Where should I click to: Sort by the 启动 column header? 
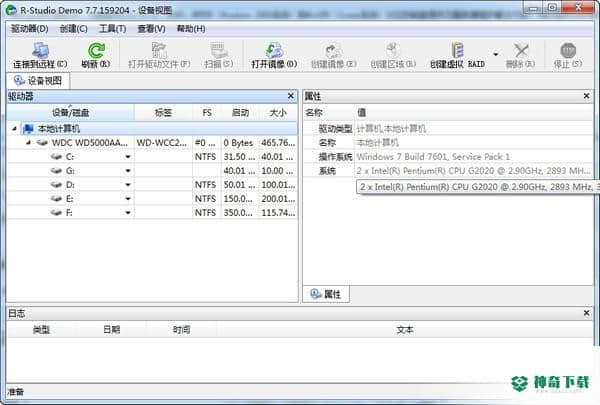(x=240, y=113)
